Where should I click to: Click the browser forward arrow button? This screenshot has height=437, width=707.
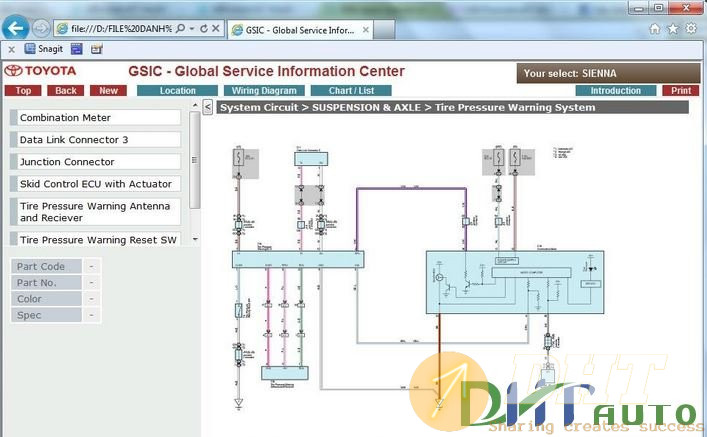click(x=41, y=28)
